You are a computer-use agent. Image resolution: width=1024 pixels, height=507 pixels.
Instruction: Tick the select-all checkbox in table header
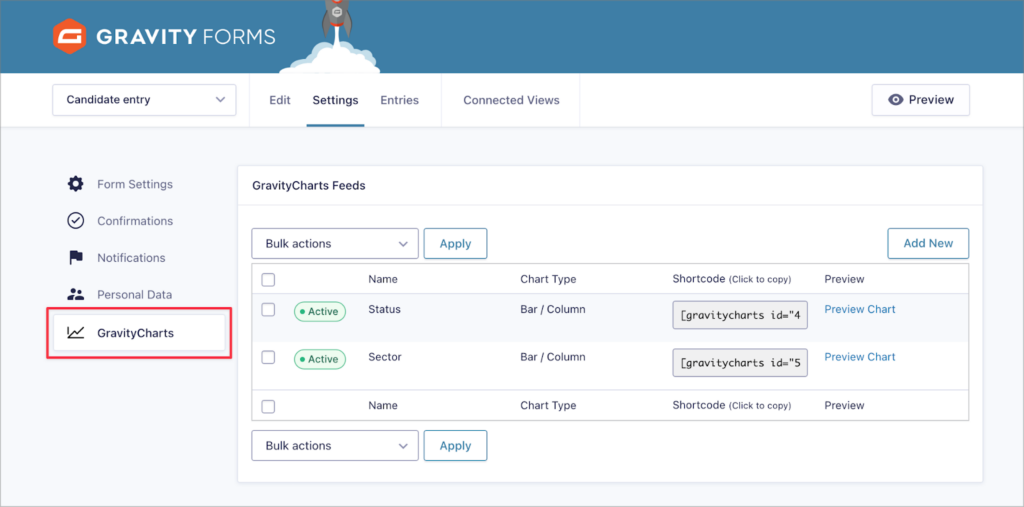268,280
